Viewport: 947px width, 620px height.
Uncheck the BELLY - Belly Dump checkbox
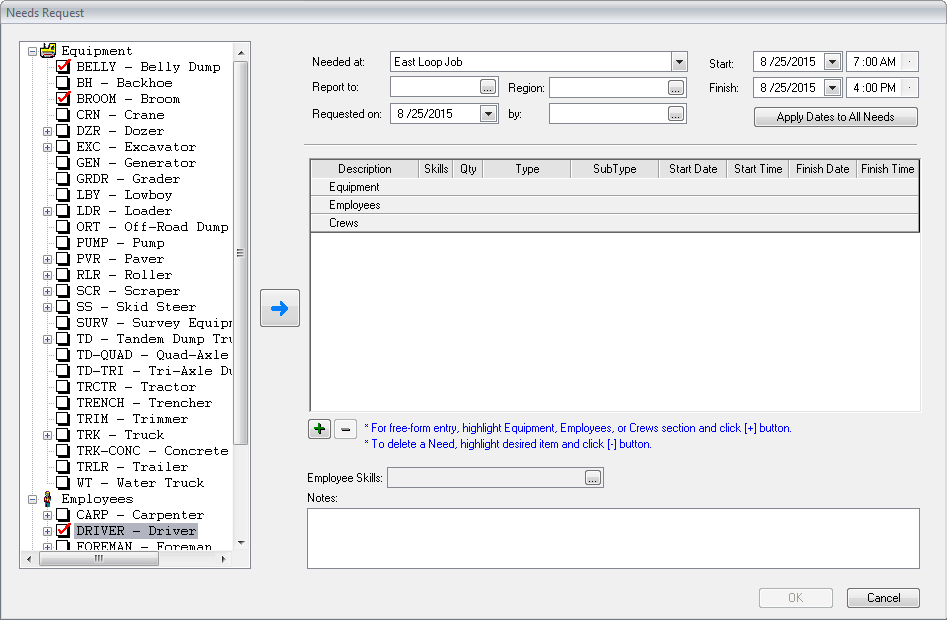click(x=63, y=67)
